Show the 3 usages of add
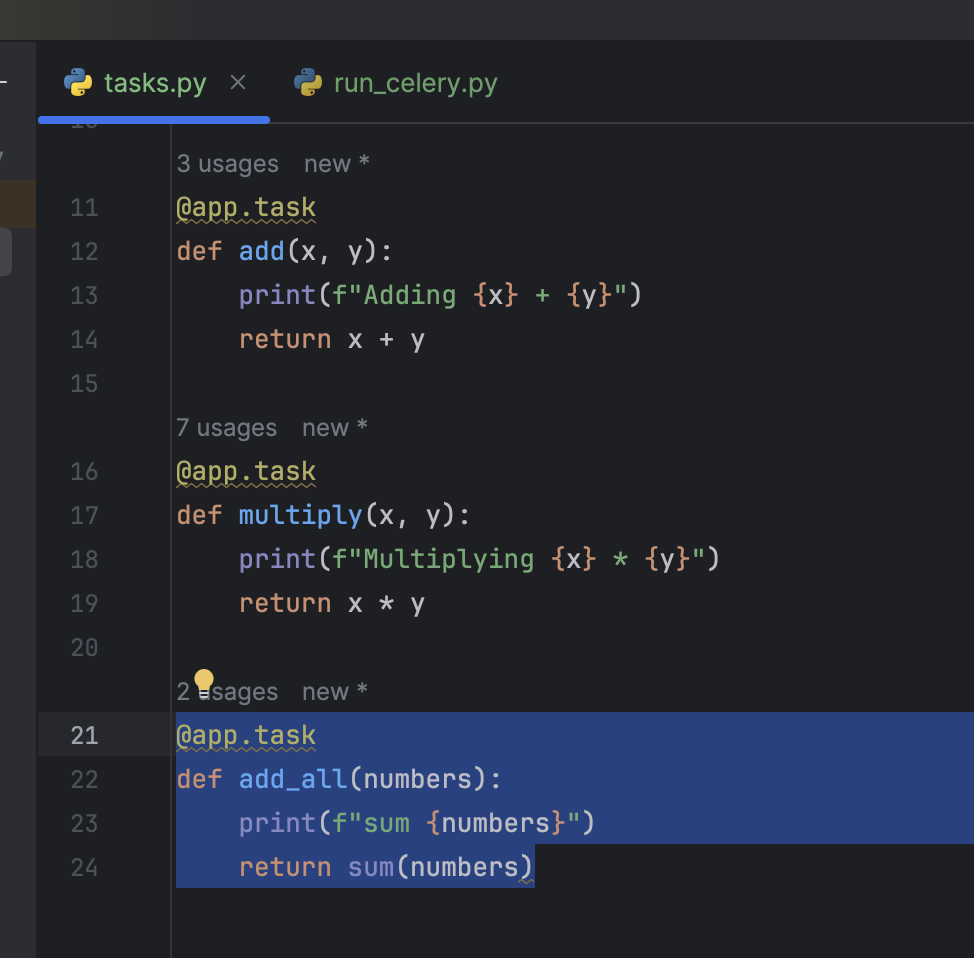 (x=227, y=164)
